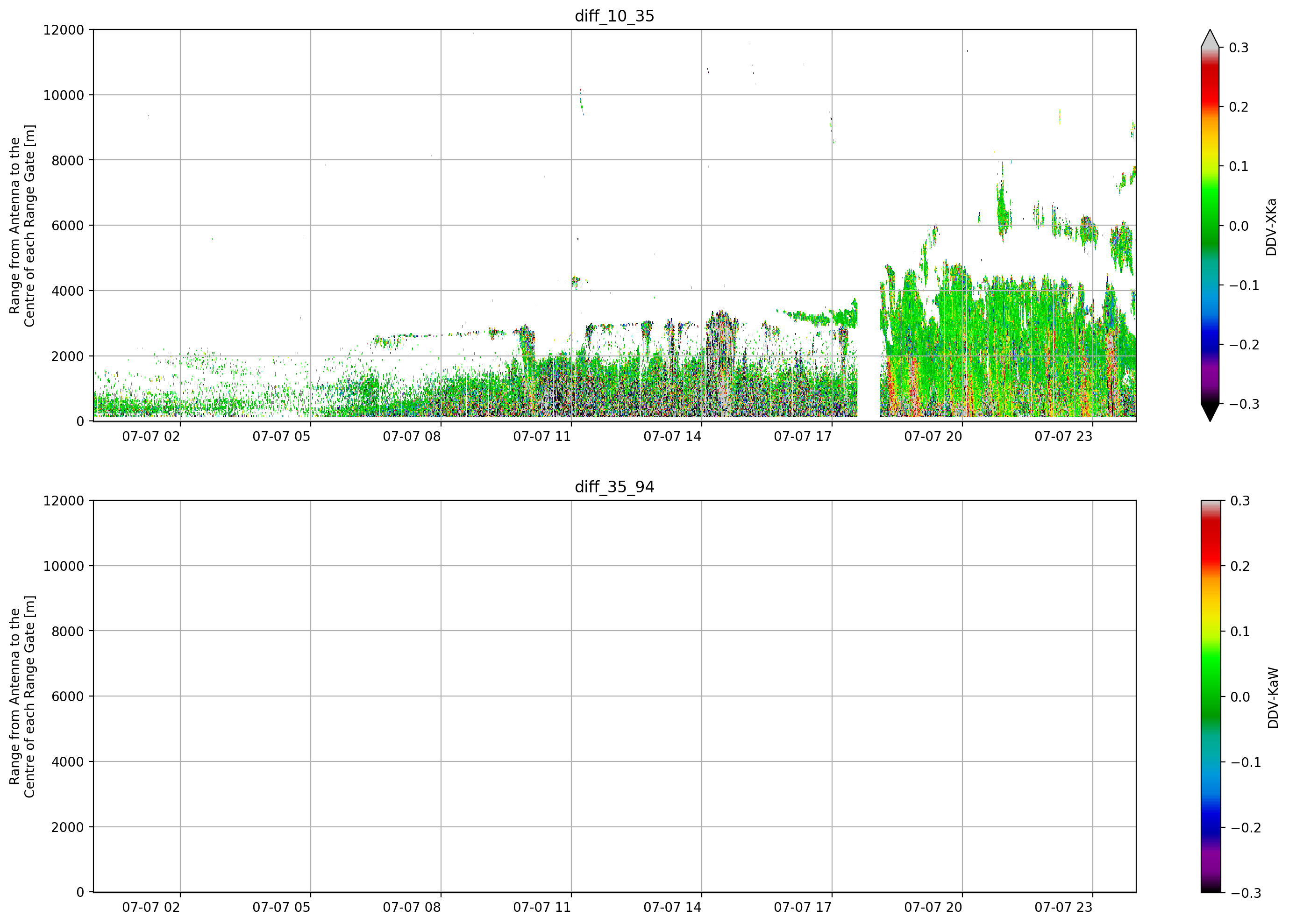Image resolution: width=1289 pixels, height=924 pixels.
Task: Click the 0.0 tick on DDV-KaW colorbar
Action: pos(1240,697)
